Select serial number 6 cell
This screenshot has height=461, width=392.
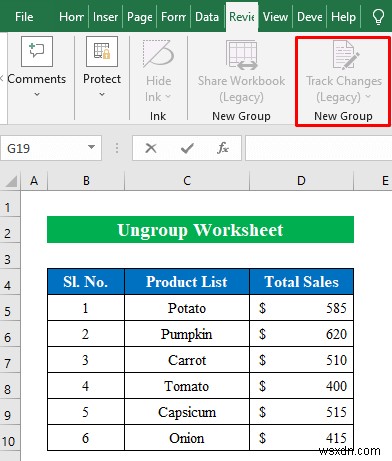(86, 438)
